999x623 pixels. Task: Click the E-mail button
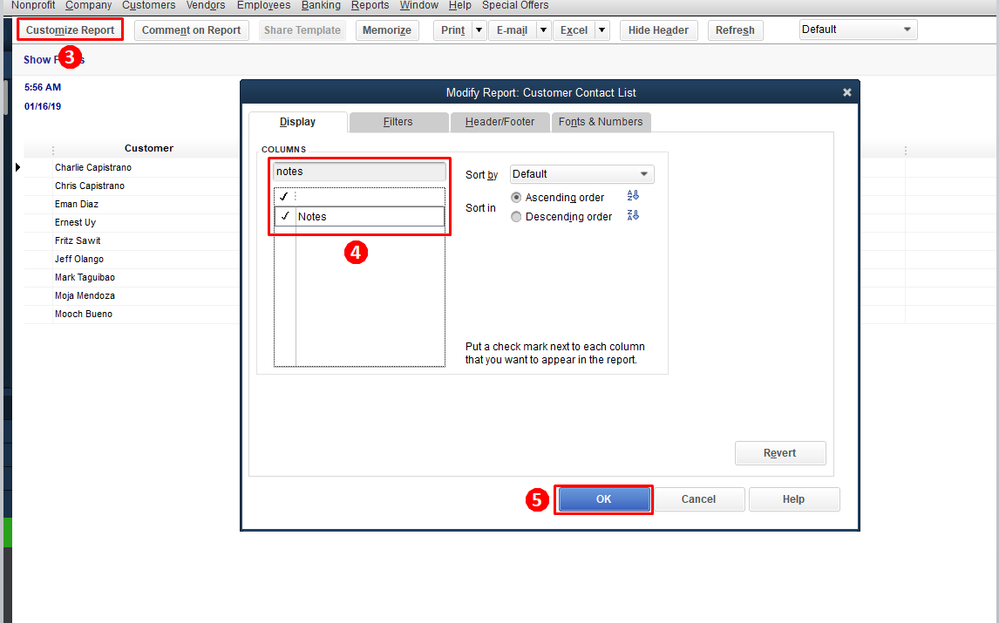pos(512,30)
